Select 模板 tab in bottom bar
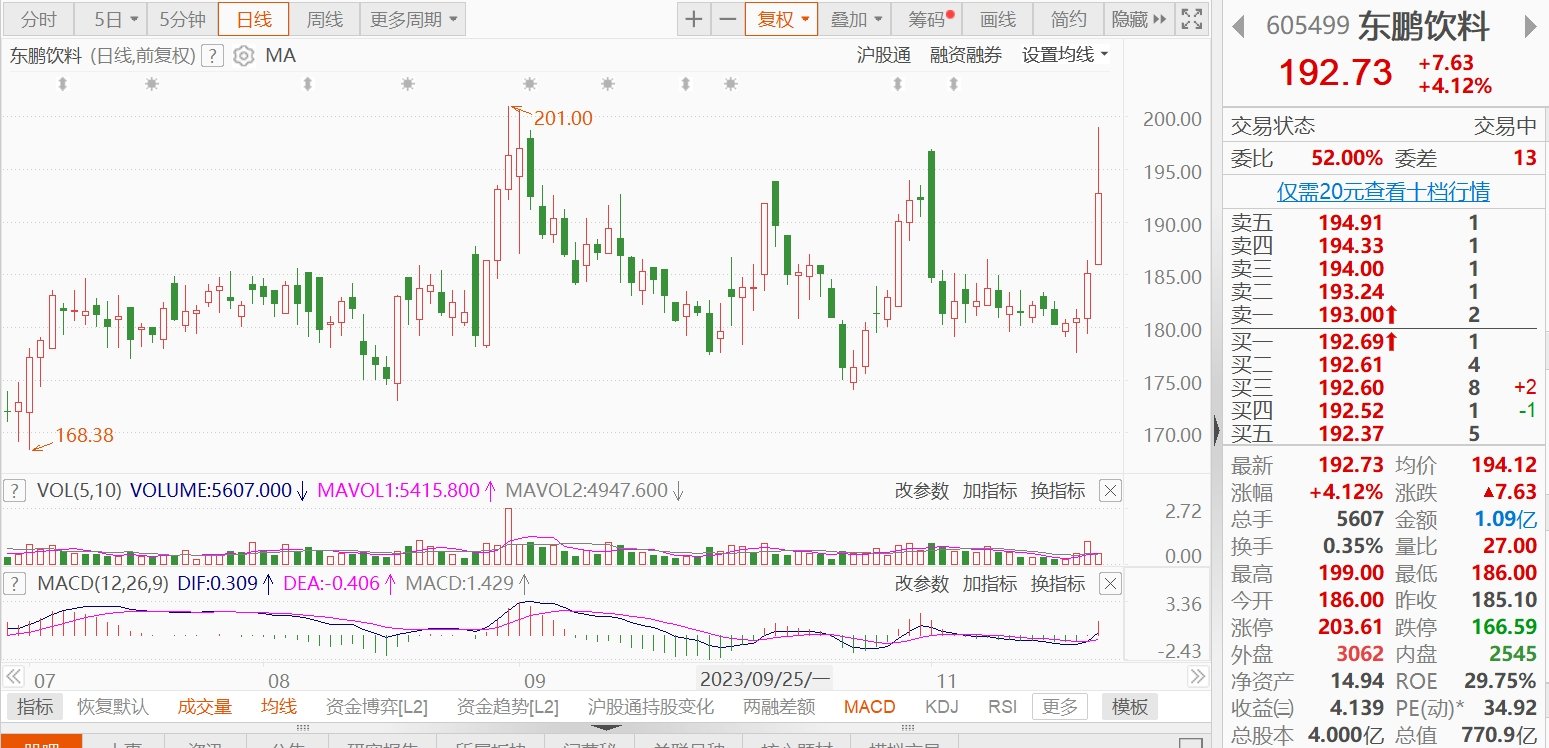This screenshot has height=748, width=1549. pyautogui.click(x=1130, y=707)
